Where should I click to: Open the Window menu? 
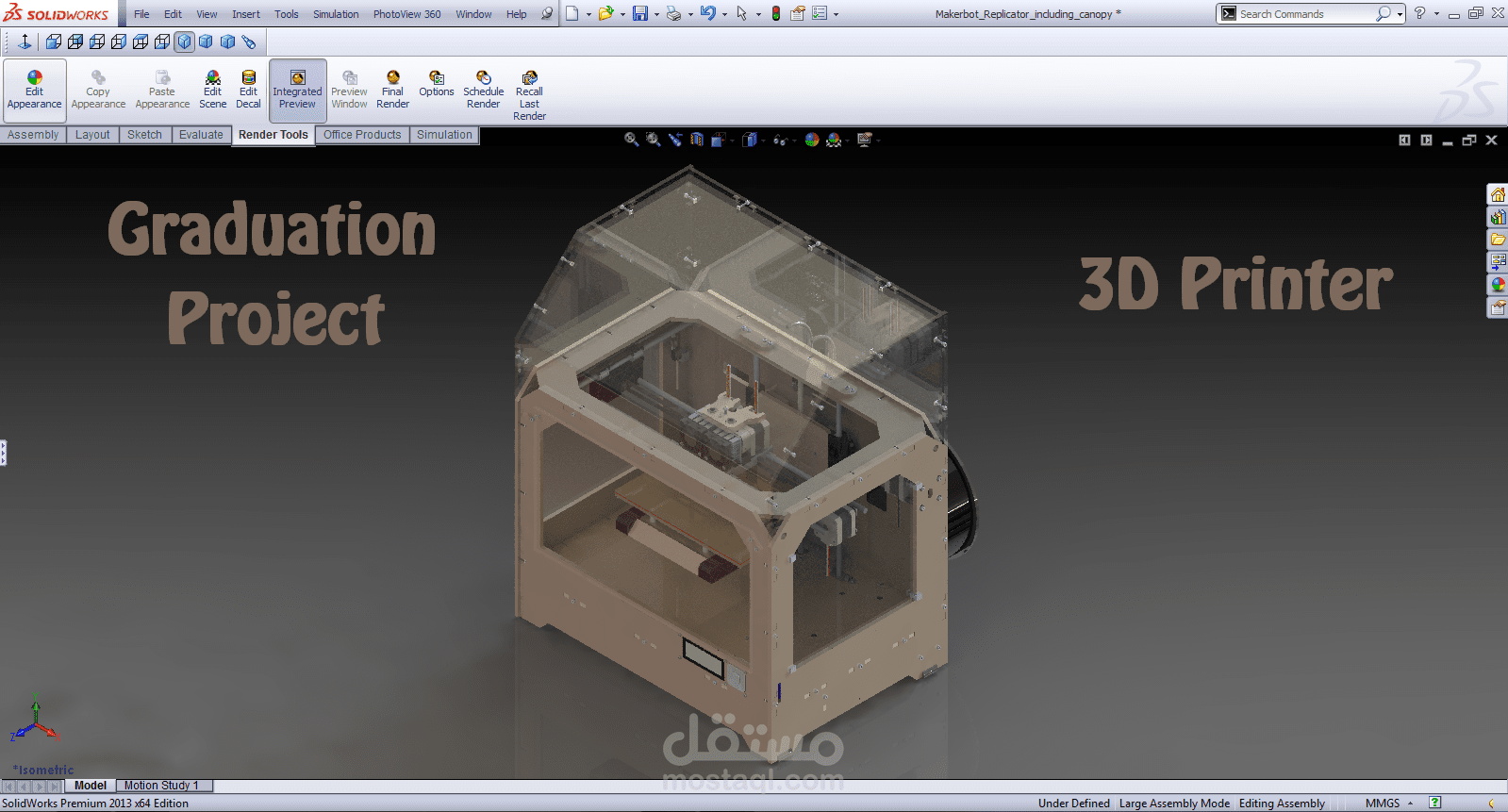coord(473,14)
